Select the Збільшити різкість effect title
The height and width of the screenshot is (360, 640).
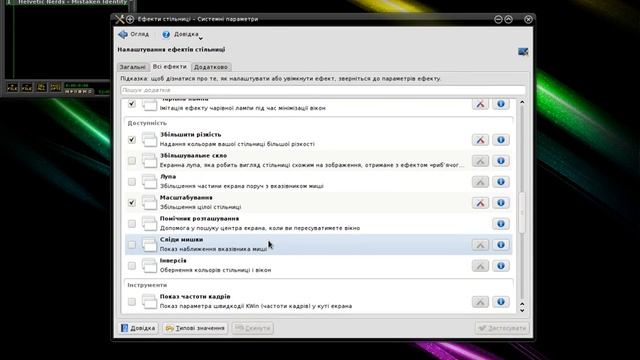[190, 134]
